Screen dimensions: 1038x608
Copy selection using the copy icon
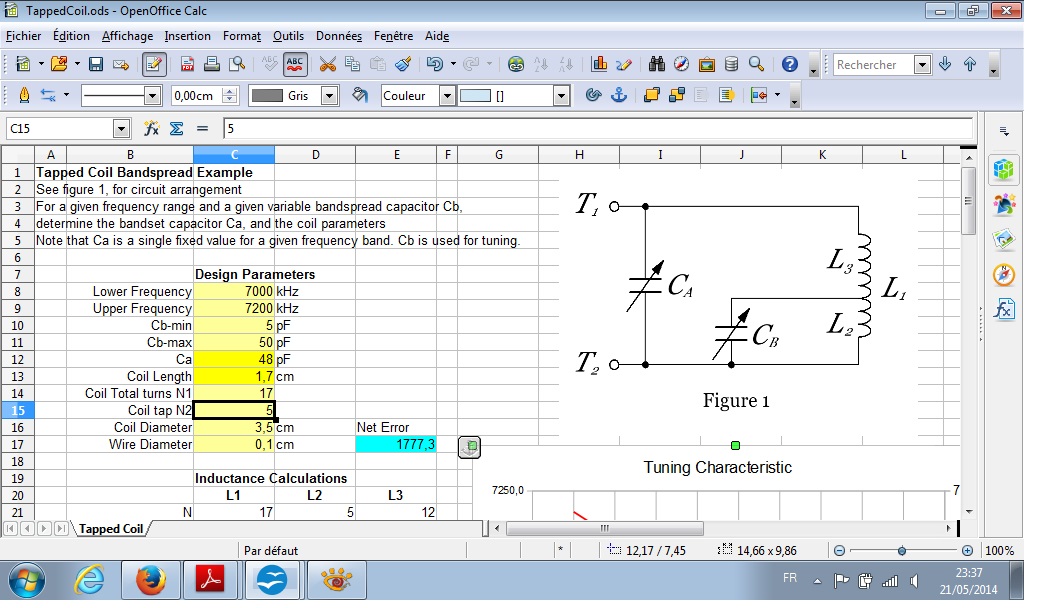pos(353,64)
